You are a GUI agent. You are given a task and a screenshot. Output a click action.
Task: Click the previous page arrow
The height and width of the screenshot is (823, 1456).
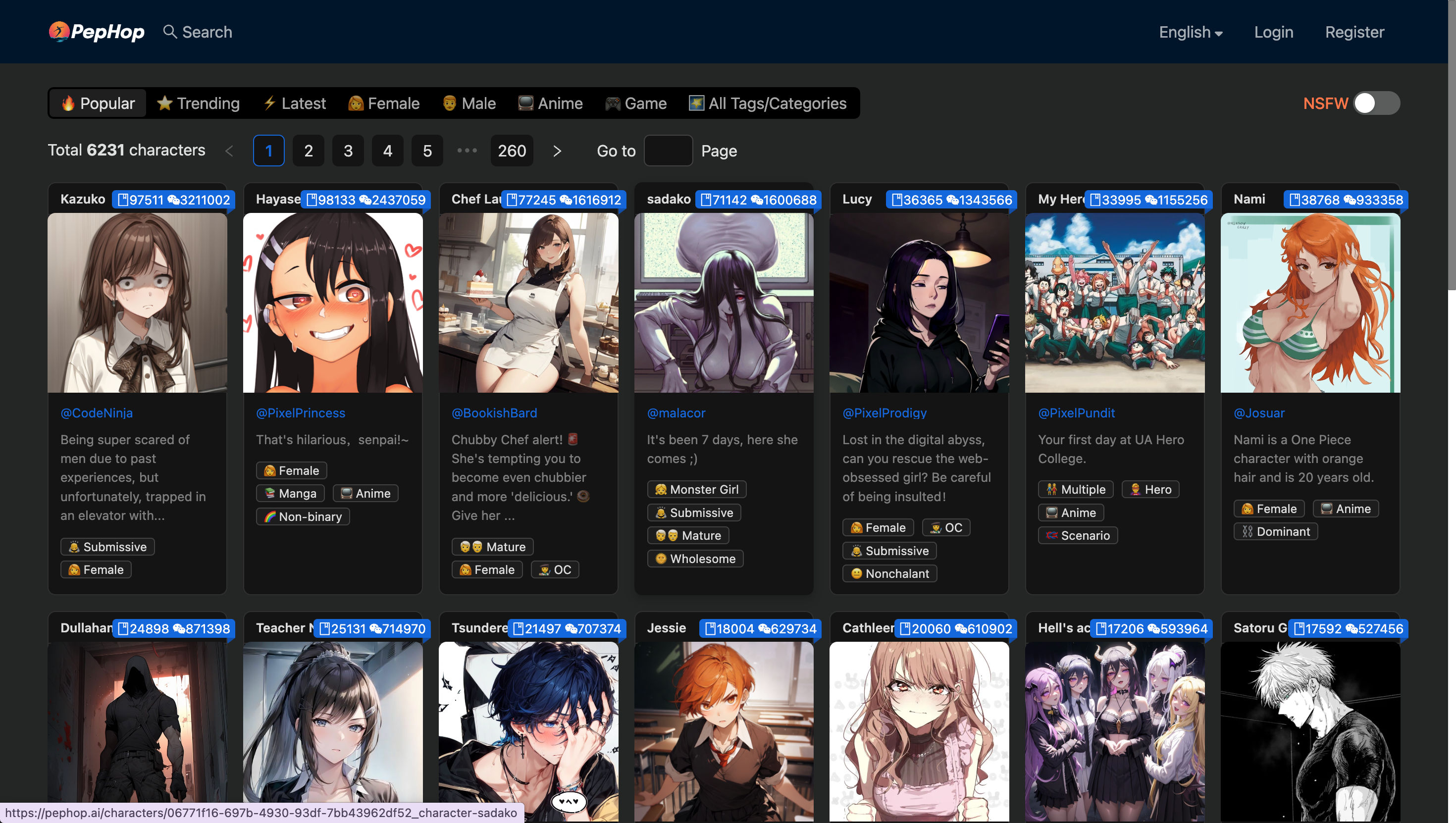pyautogui.click(x=229, y=151)
